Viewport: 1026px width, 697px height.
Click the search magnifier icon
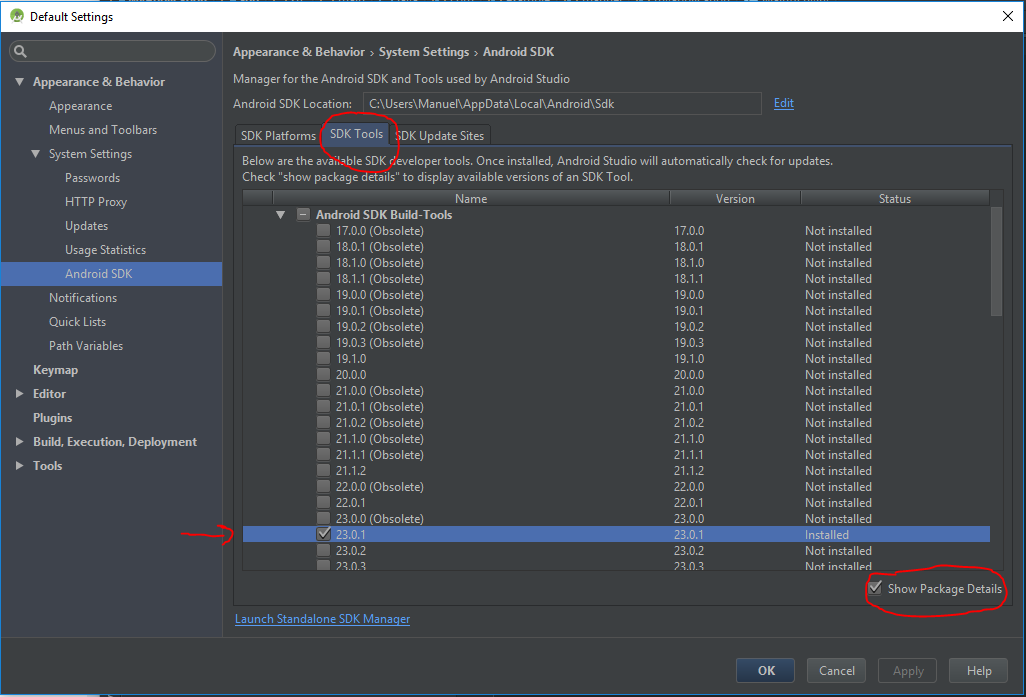(x=20, y=51)
